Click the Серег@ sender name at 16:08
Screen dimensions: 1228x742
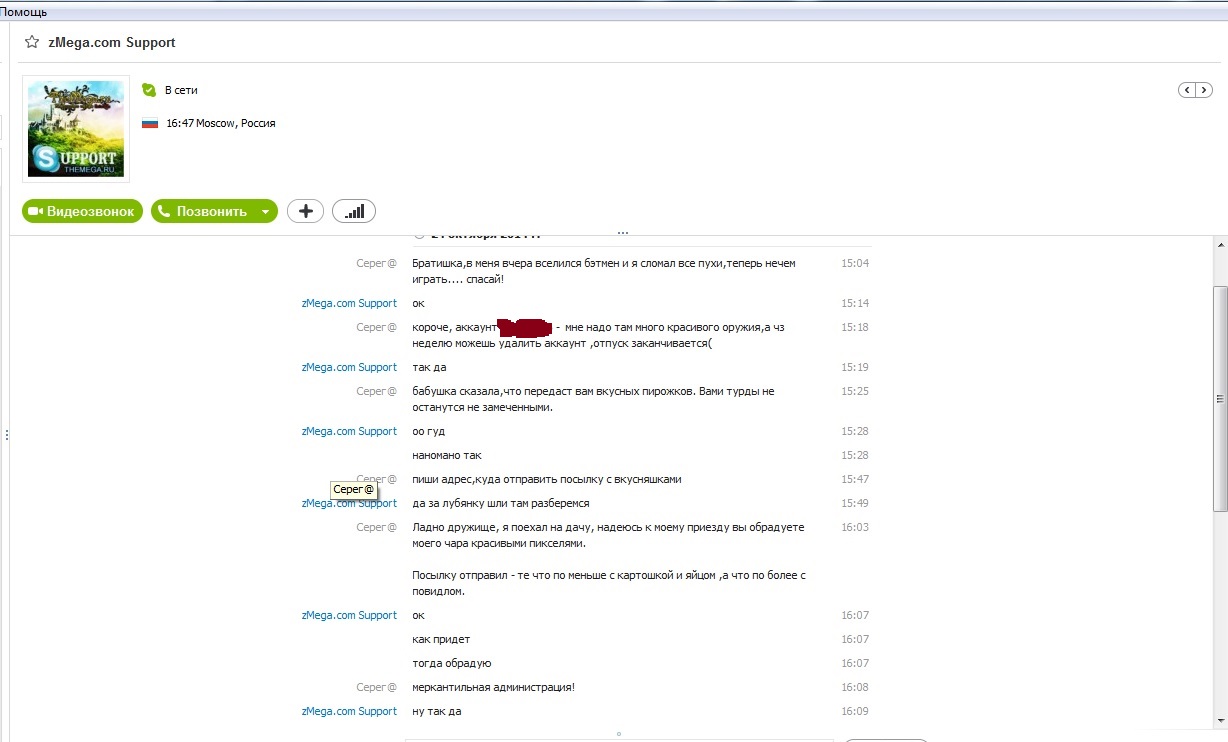377,687
